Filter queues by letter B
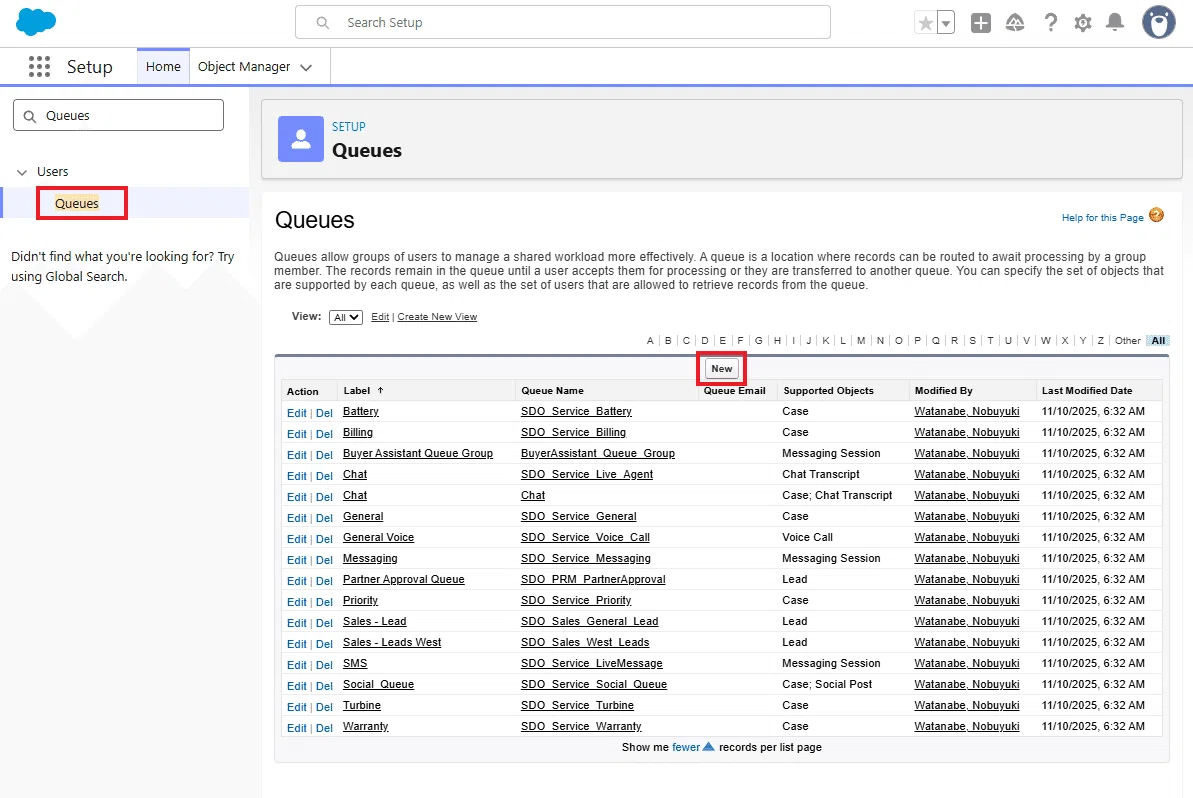 pos(668,341)
